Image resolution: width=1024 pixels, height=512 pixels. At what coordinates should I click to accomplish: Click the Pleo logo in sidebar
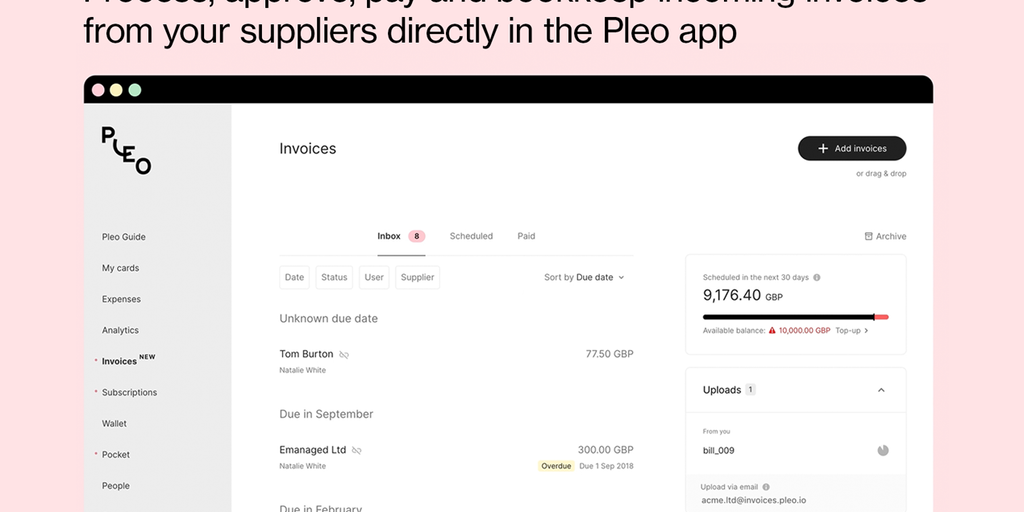pyautogui.click(x=126, y=150)
